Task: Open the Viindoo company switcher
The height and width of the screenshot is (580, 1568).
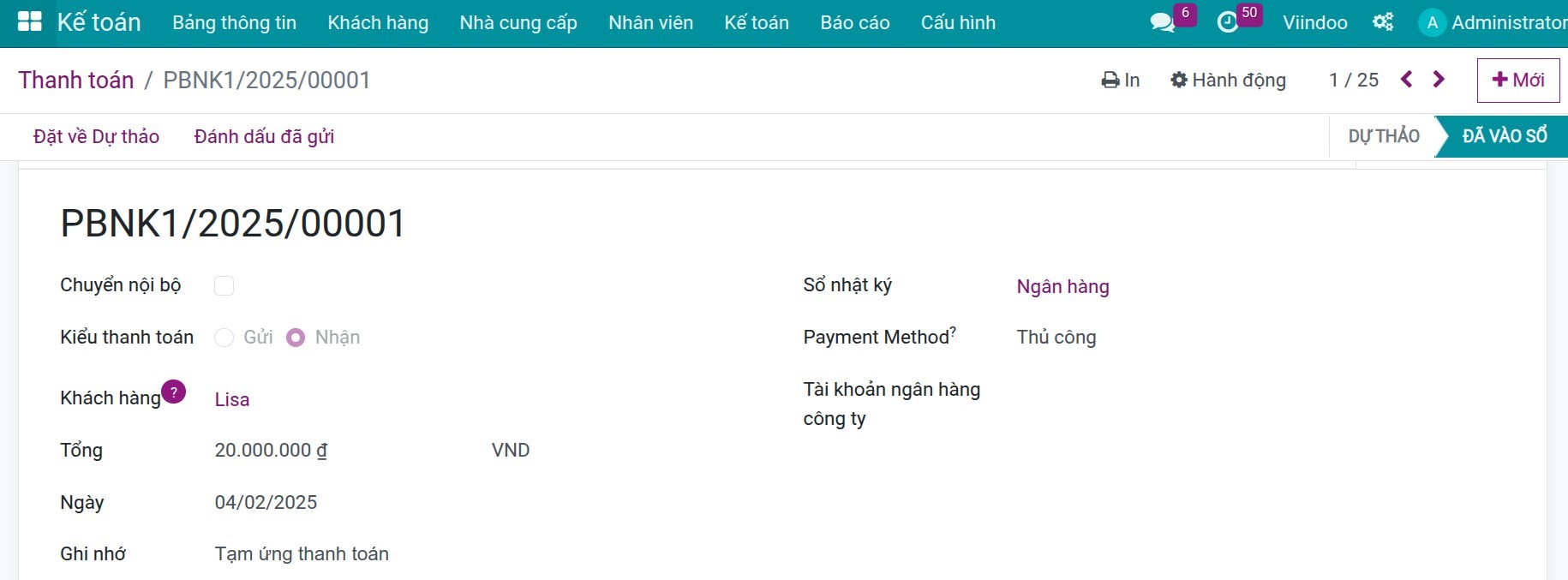Action: (1314, 22)
